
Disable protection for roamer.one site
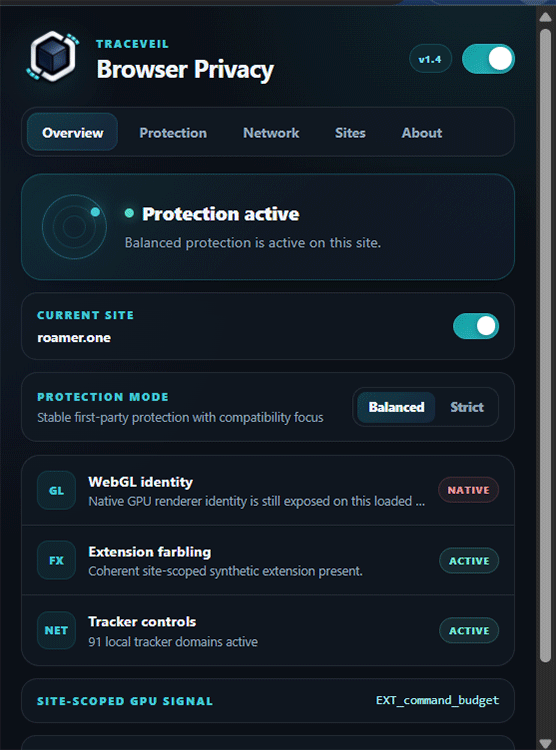(476, 326)
